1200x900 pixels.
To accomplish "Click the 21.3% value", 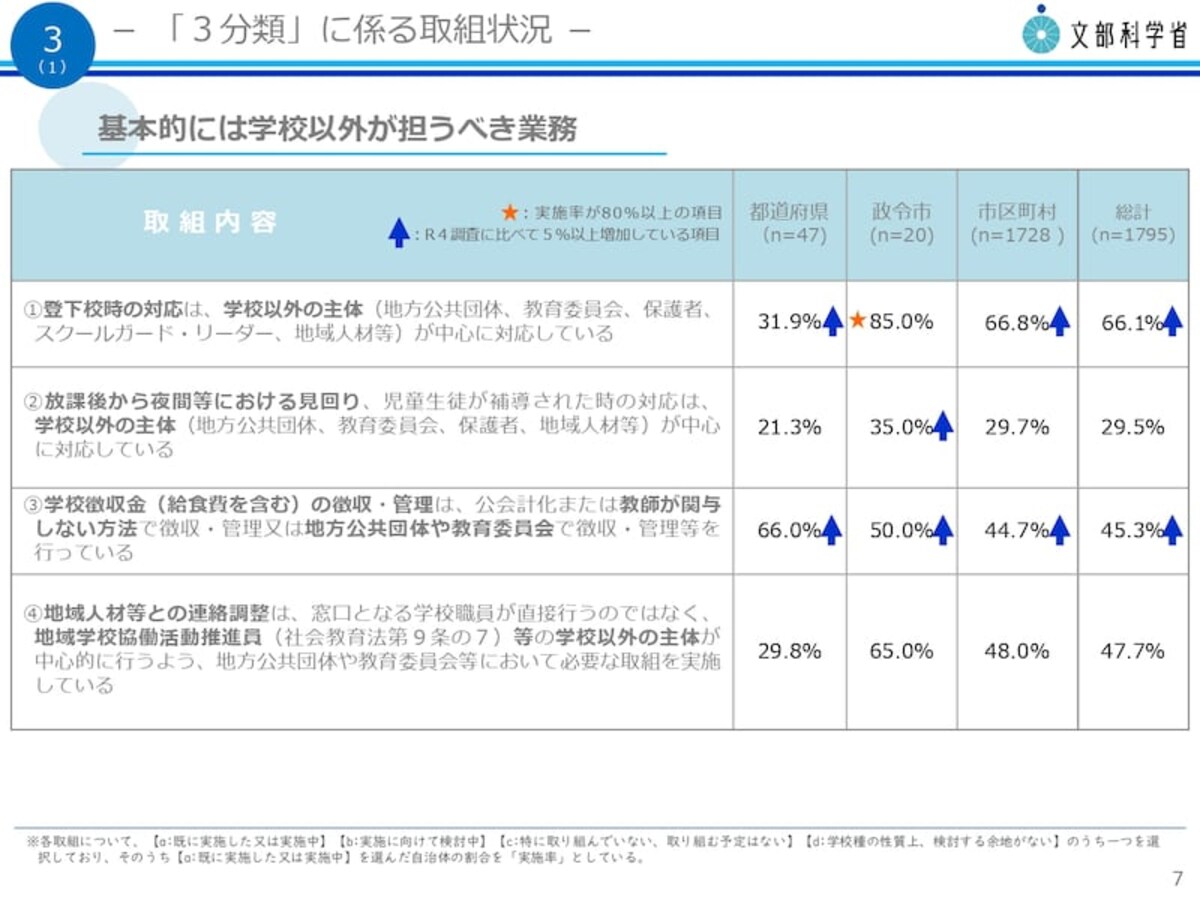I will coord(789,427).
